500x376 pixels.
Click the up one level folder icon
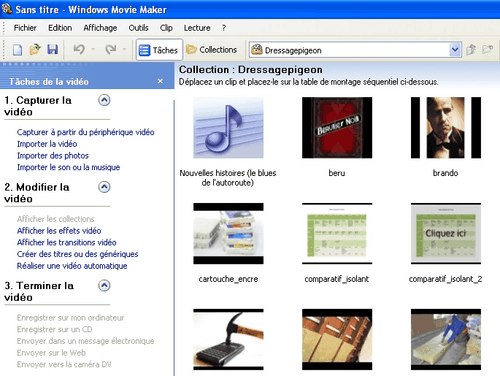[471, 50]
